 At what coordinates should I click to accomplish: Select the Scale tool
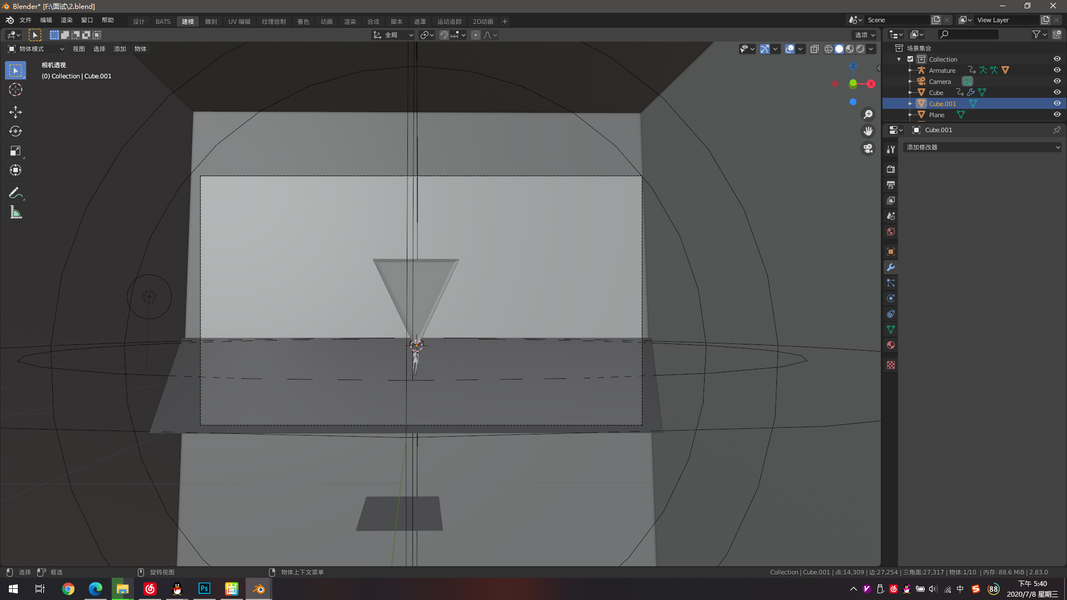16,151
